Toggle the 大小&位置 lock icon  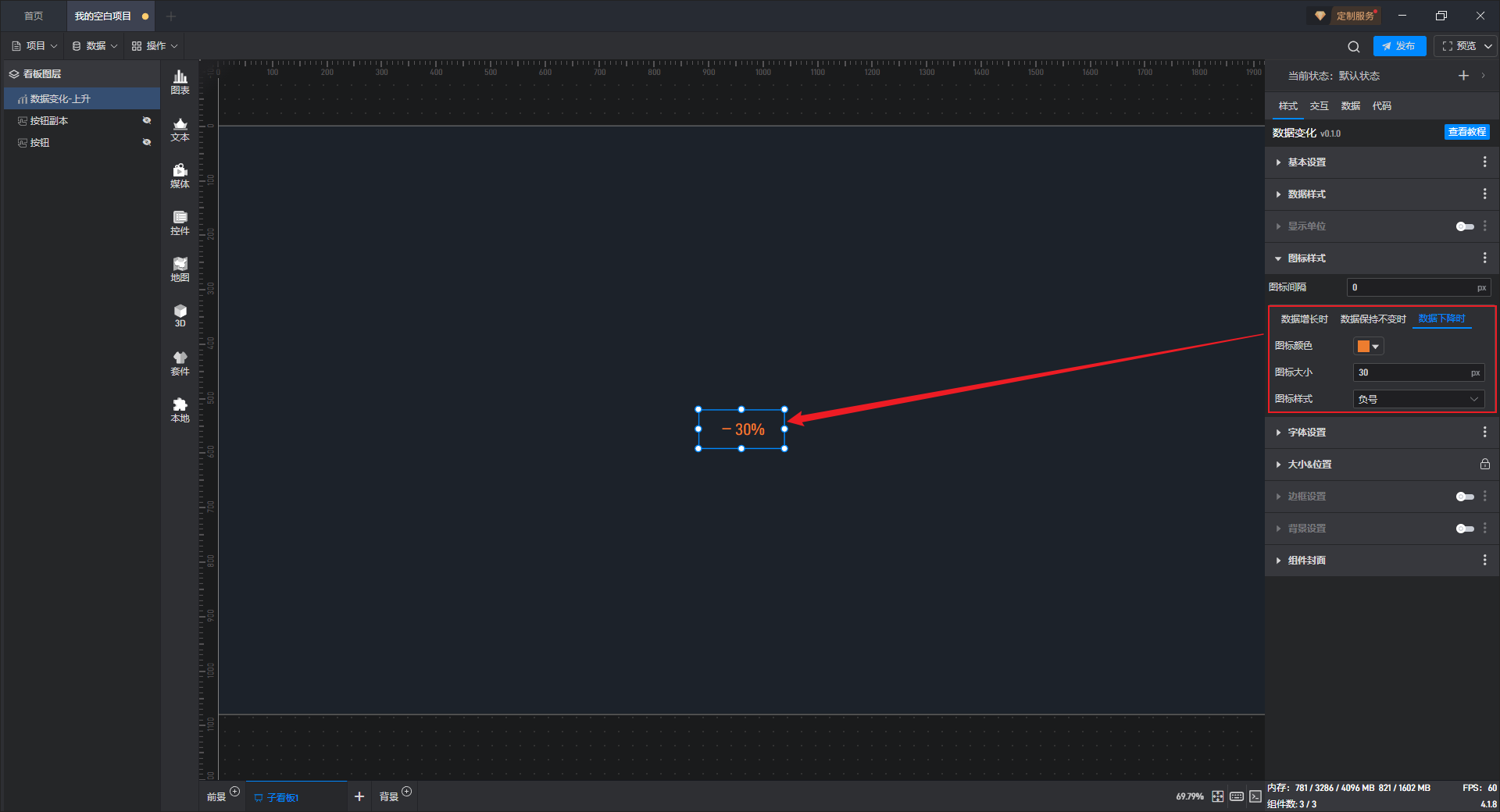[1485, 464]
